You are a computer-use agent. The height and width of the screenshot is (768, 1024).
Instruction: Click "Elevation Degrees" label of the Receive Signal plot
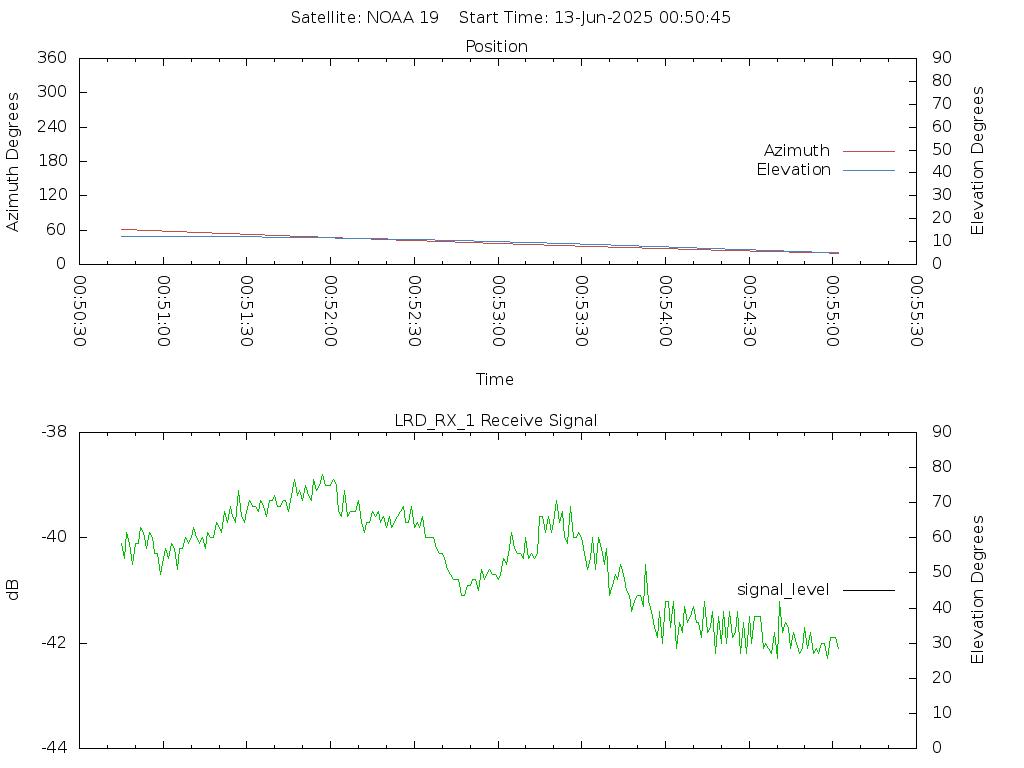pyautogui.click(x=977, y=590)
